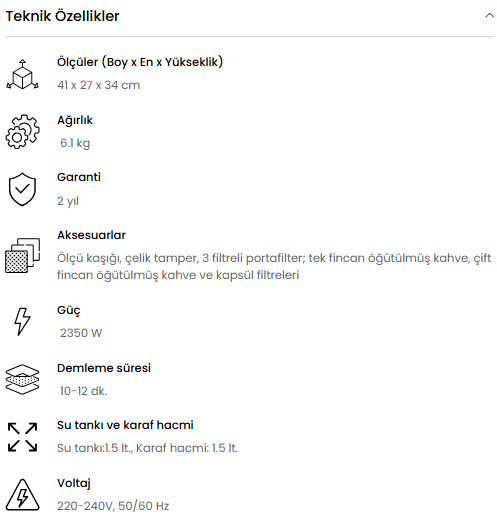The height and width of the screenshot is (522, 497).
Task: Click the warning triangle Voltaj icon
Action: click(22, 495)
